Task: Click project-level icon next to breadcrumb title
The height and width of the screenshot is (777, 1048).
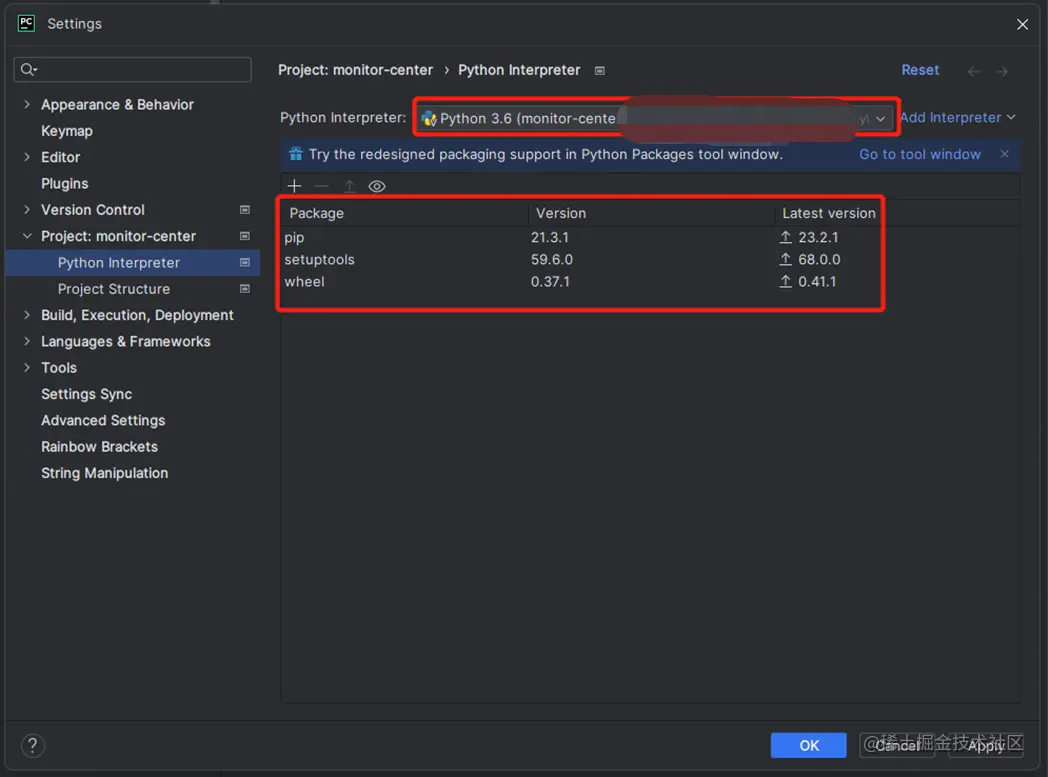Action: coord(600,71)
